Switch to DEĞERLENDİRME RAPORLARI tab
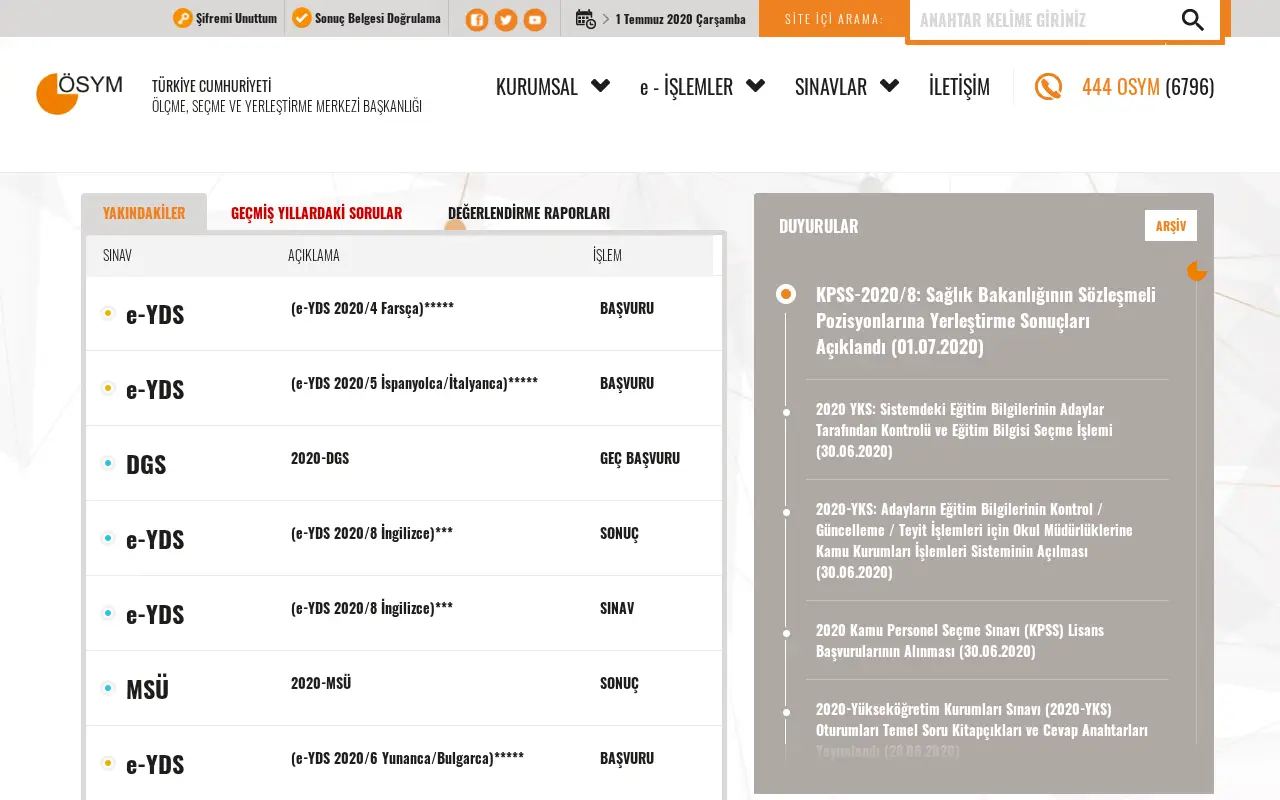Viewport: 1280px width, 800px height. pyautogui.click(x=529, y=213)
